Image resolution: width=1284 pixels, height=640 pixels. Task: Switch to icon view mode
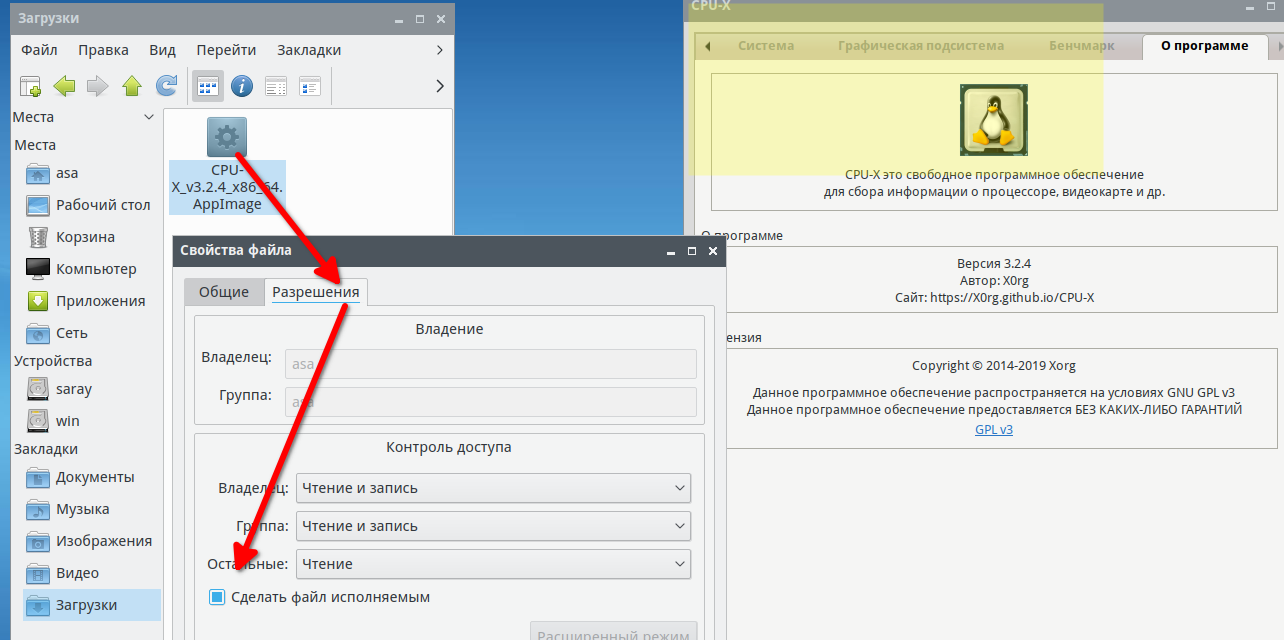tap(207, 87)
